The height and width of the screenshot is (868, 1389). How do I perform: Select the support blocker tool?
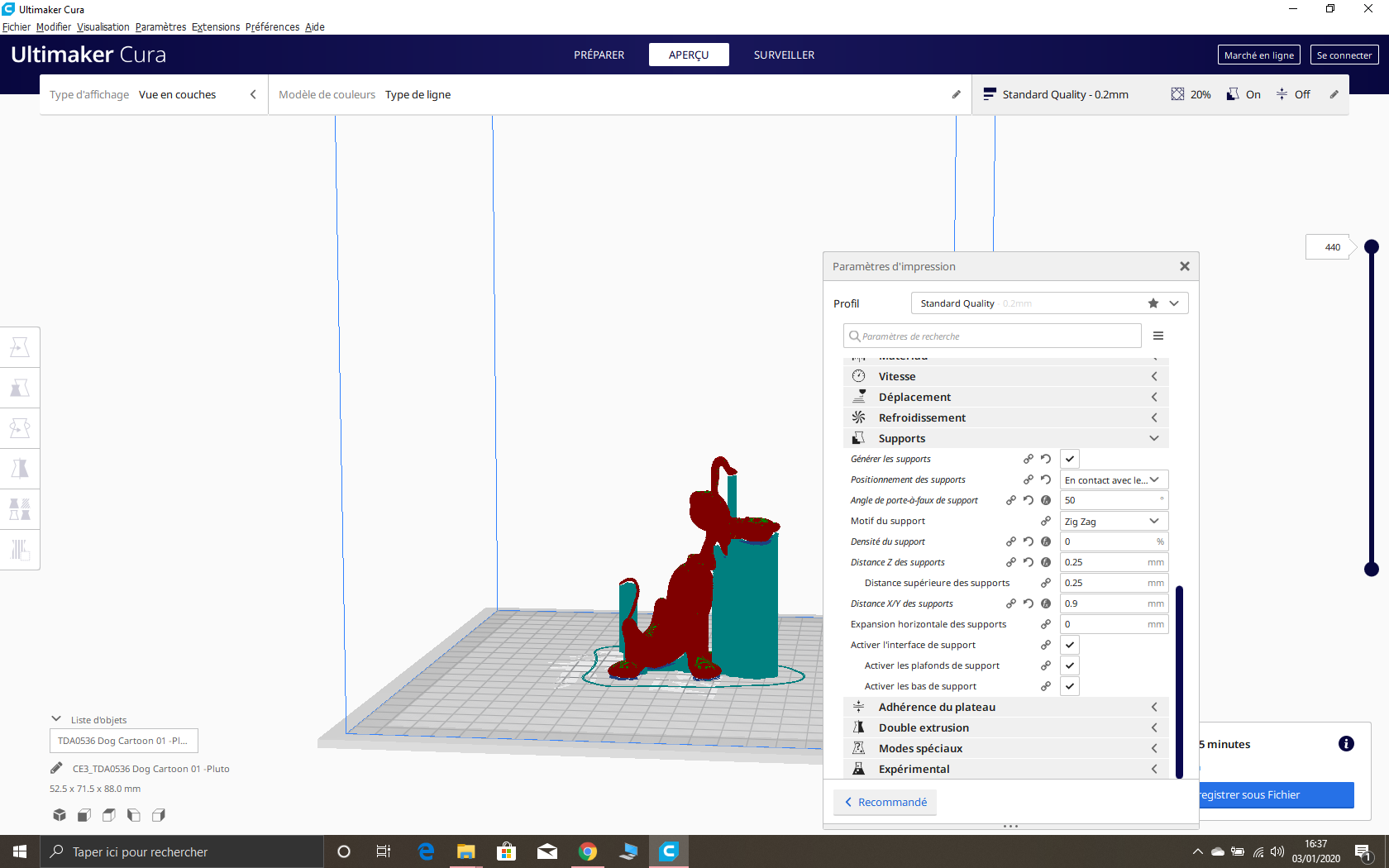(x=20, y=550)
